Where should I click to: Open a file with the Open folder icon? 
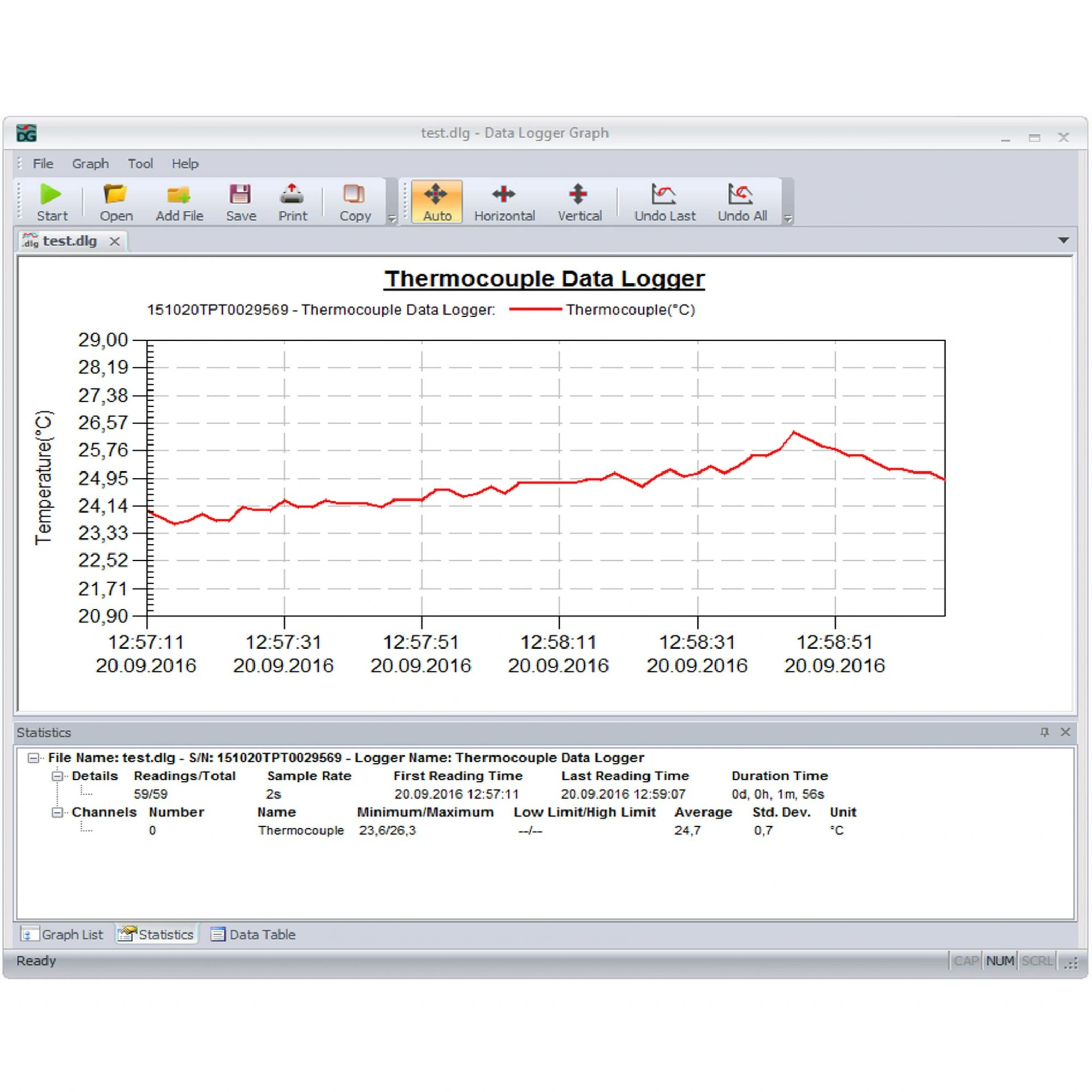[x=115, y=194]
